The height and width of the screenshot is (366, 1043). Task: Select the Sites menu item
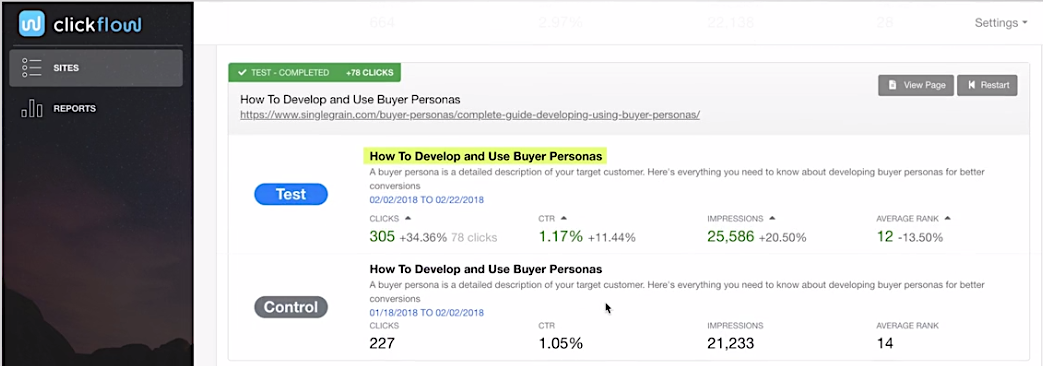point(96,68)
